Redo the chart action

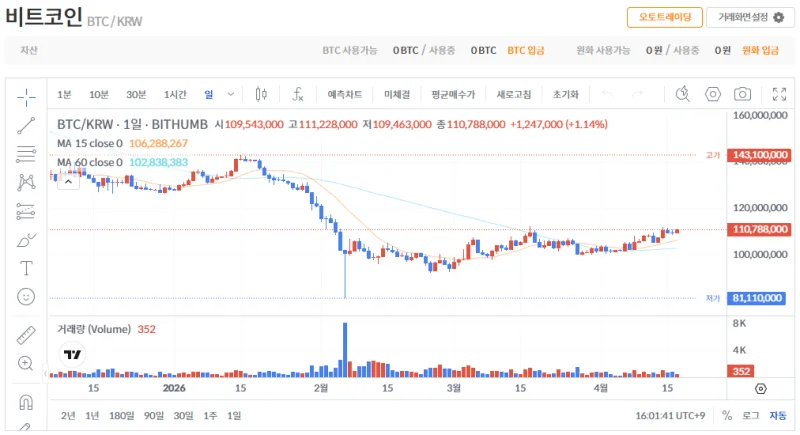pos(637,94)
